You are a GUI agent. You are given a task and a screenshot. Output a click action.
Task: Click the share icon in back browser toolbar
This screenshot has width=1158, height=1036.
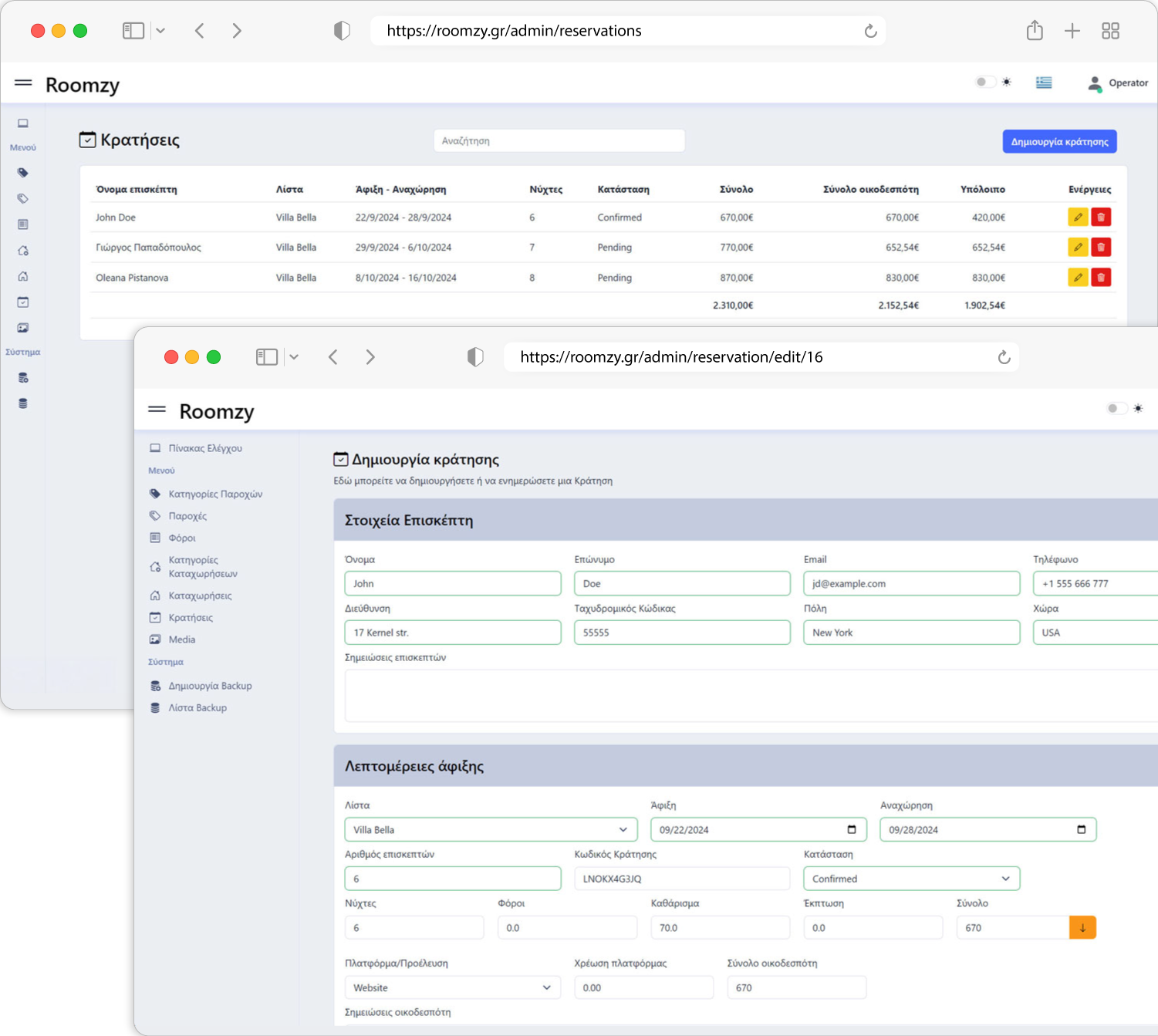pyautogui.click(x=1035, y=31)
